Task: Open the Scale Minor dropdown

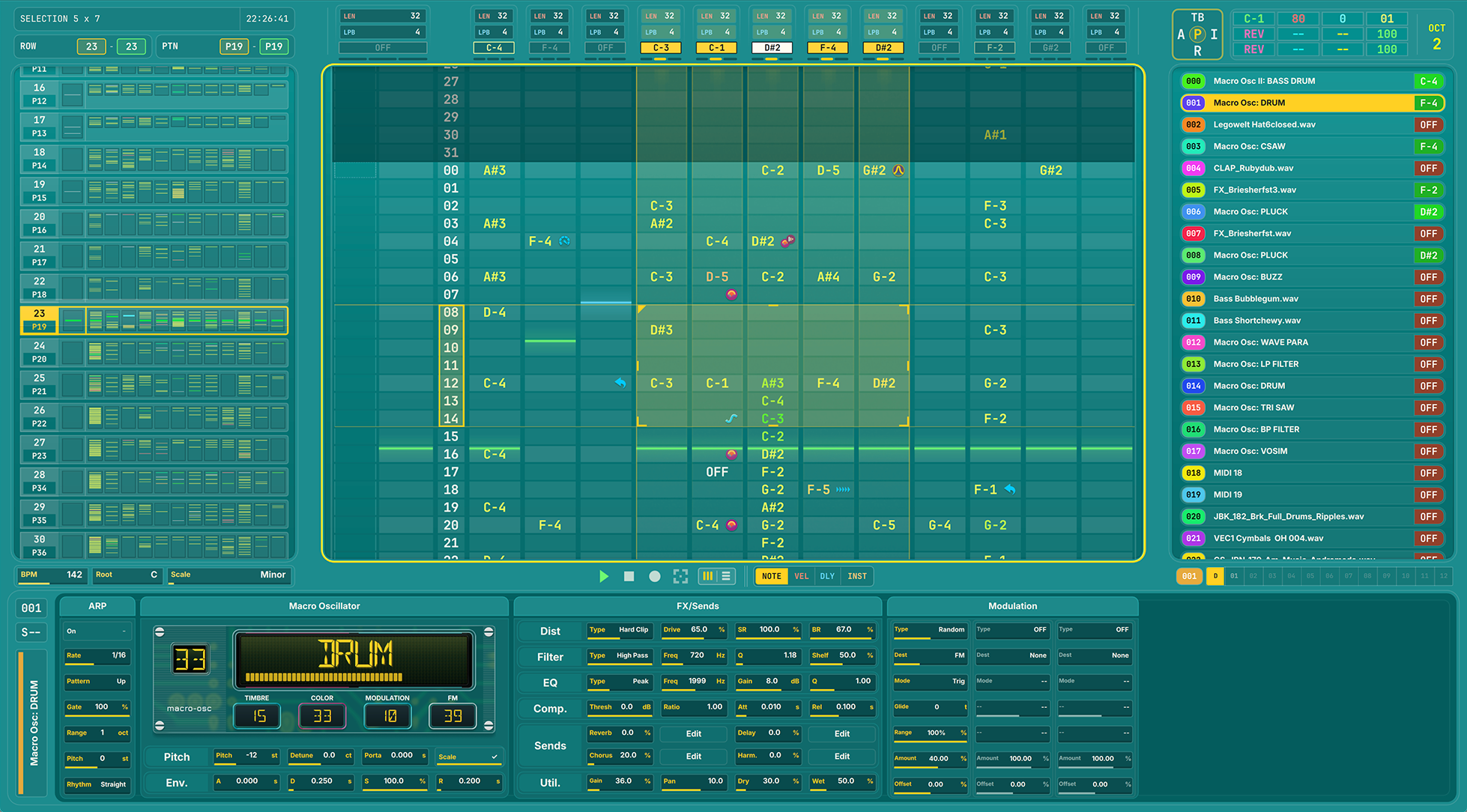Action: click(229, 575)
